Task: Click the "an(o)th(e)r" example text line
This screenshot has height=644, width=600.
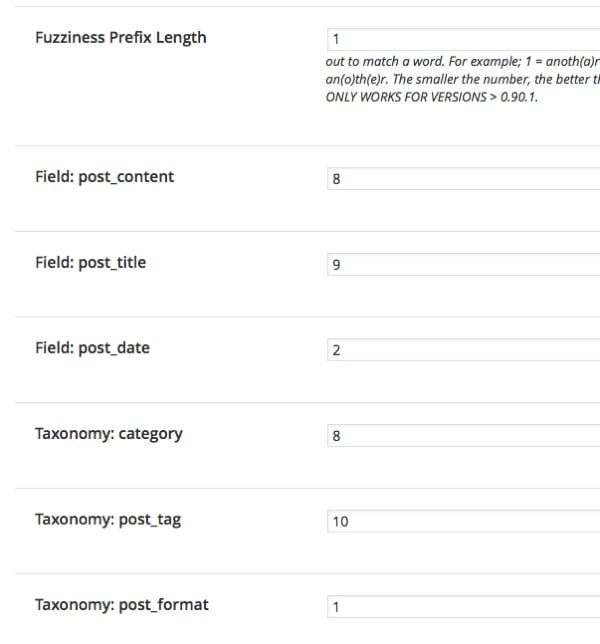Action: point(462,80)
